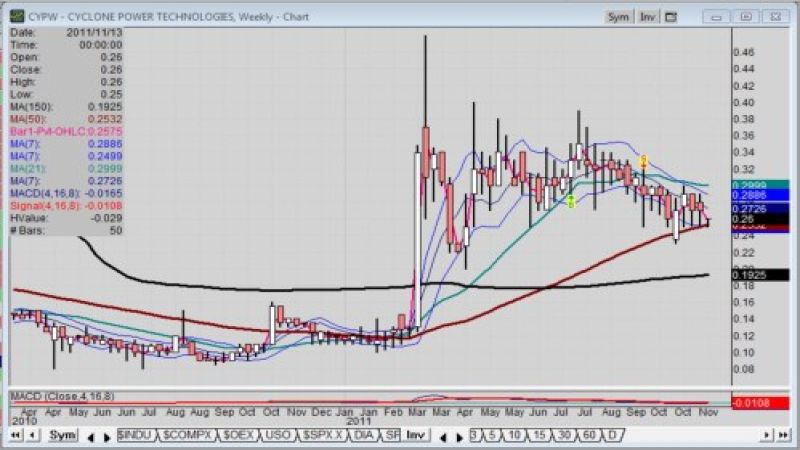Select the 30 minute interval tab

click(564, 435)
